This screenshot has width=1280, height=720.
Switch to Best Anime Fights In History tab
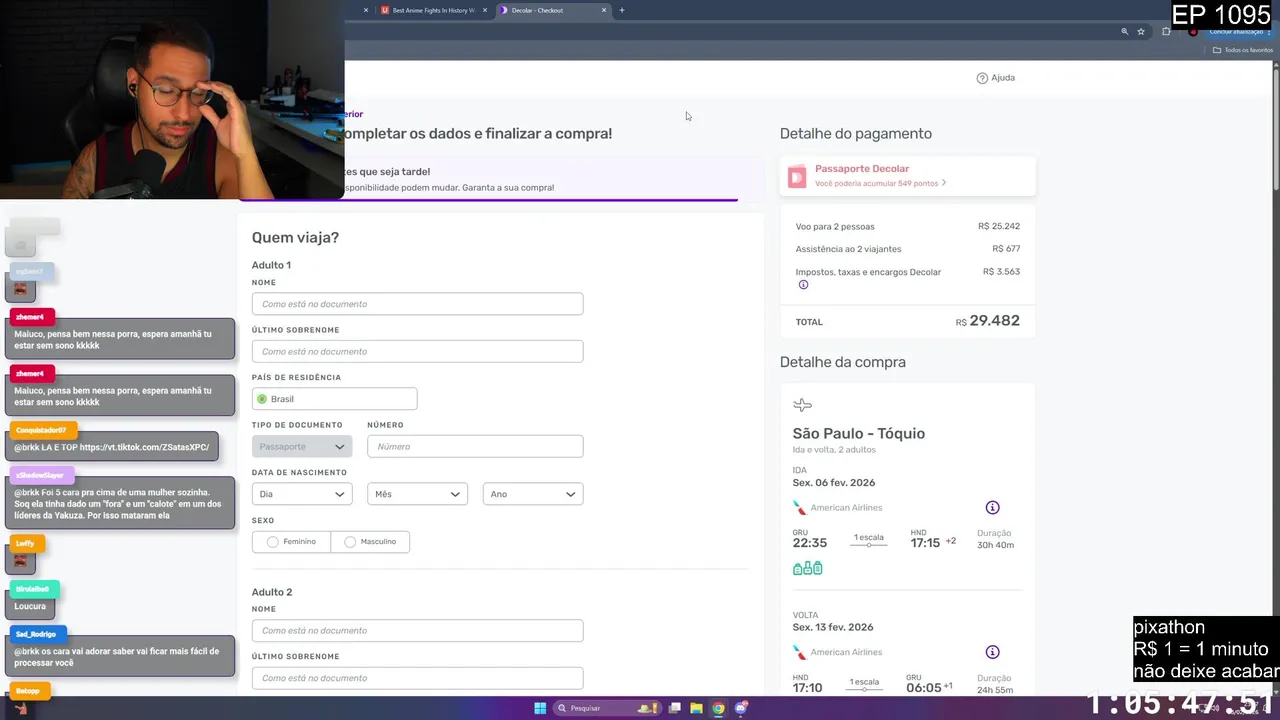tap(434, 10)
